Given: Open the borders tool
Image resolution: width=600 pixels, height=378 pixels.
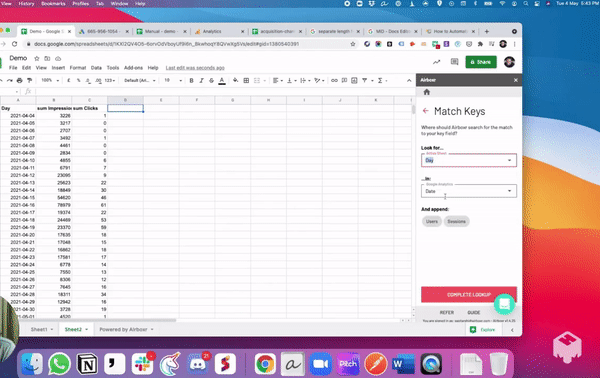Looking at the screenshot, I should coord(246,80).
